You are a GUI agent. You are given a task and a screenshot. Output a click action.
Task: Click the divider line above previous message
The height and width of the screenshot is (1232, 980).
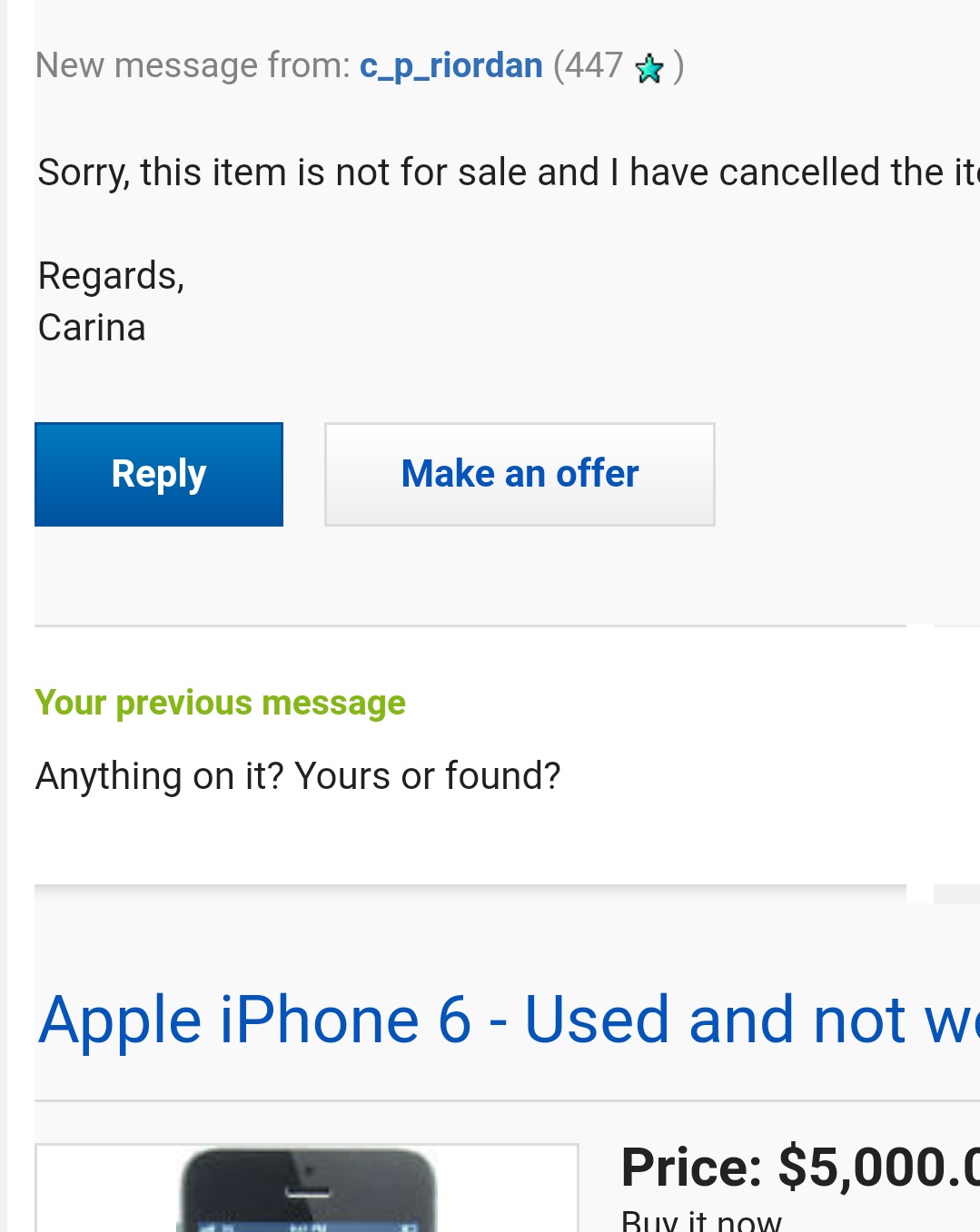tap(470, 626)
